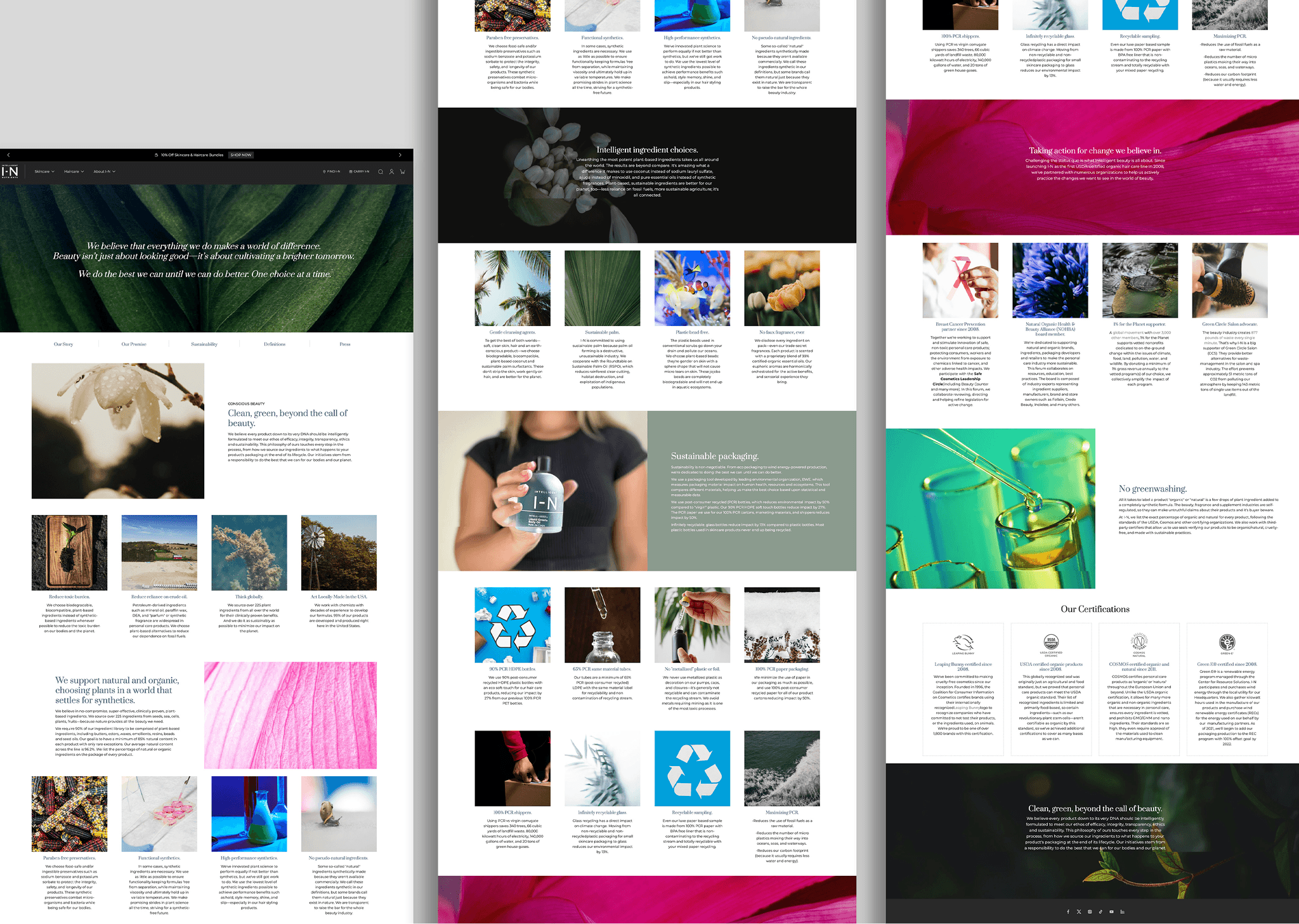The image size is (1299, 924).
Task: Click the '100% PCR paper packaging' image
Action: click(x=782, y=625)
